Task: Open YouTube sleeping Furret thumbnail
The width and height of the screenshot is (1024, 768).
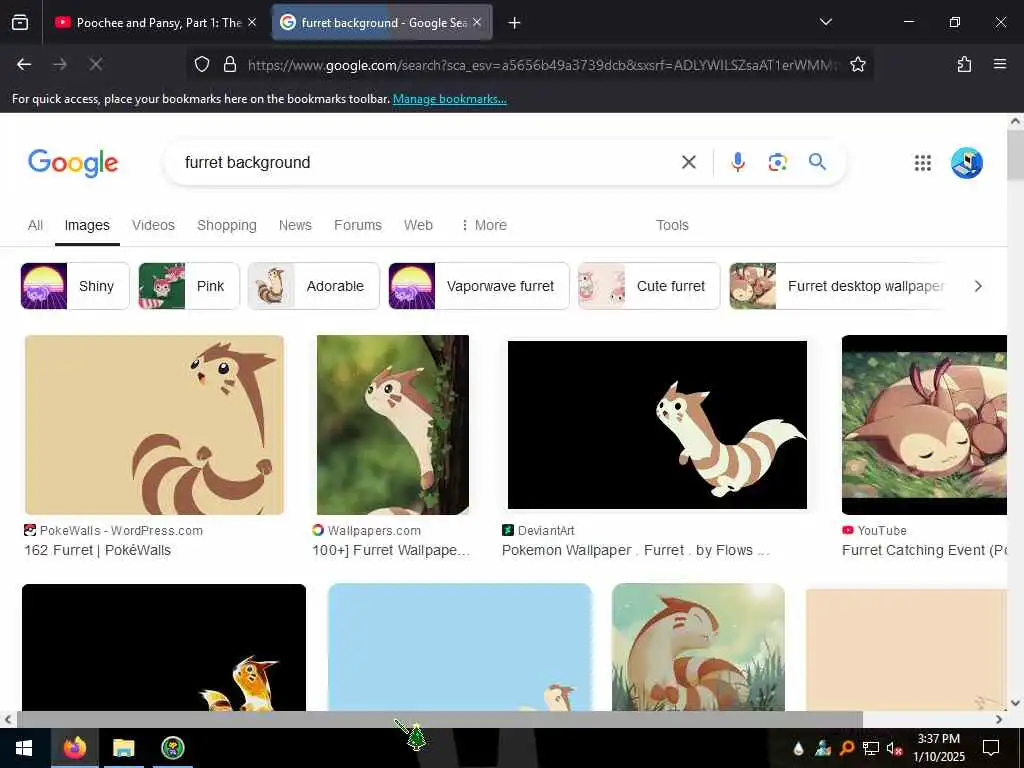Action: (x=924, y=425)
